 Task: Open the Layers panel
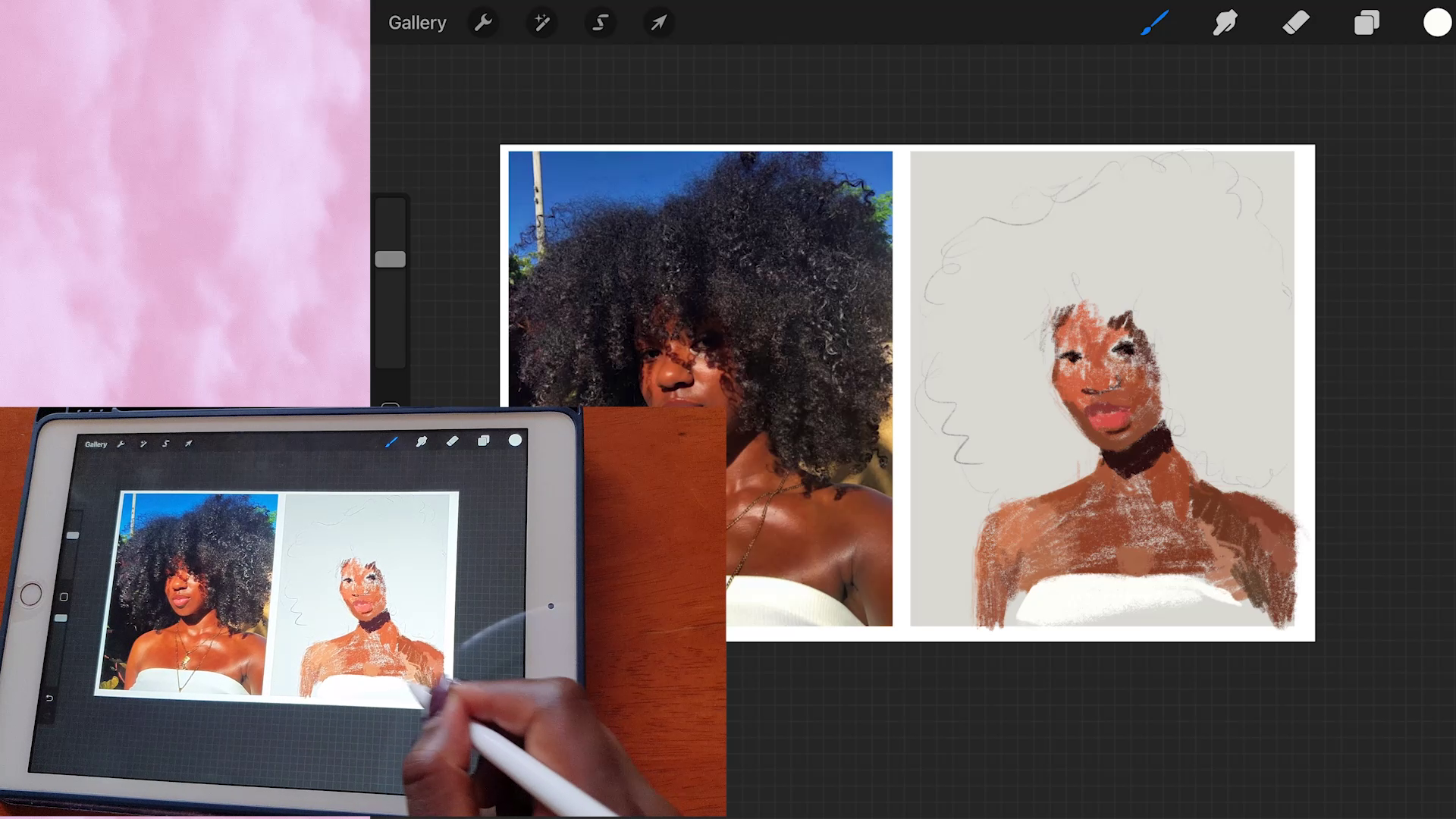coord(1367,23)
